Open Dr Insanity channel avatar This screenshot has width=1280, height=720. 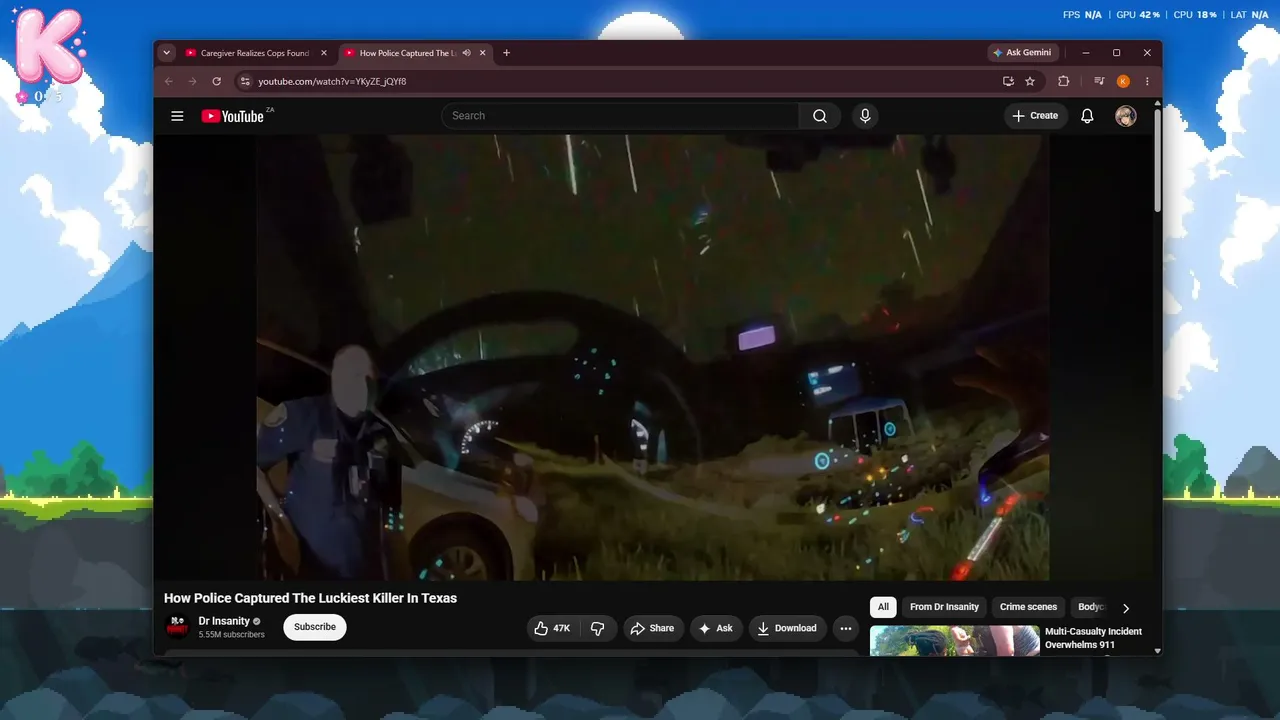[177, 627]
